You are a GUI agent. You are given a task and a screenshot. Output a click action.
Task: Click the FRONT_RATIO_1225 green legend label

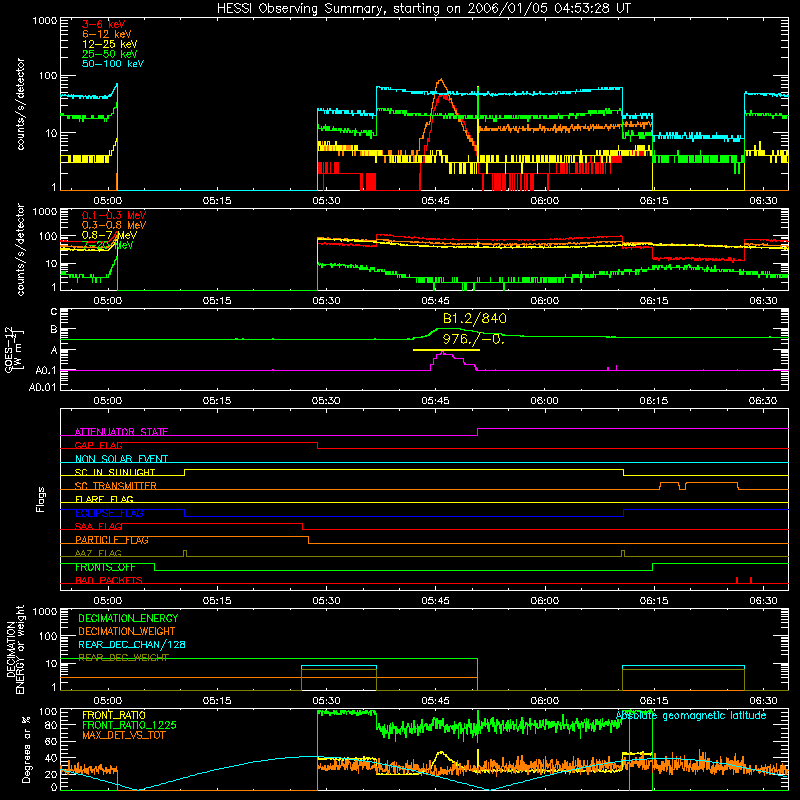pos(129,725)
